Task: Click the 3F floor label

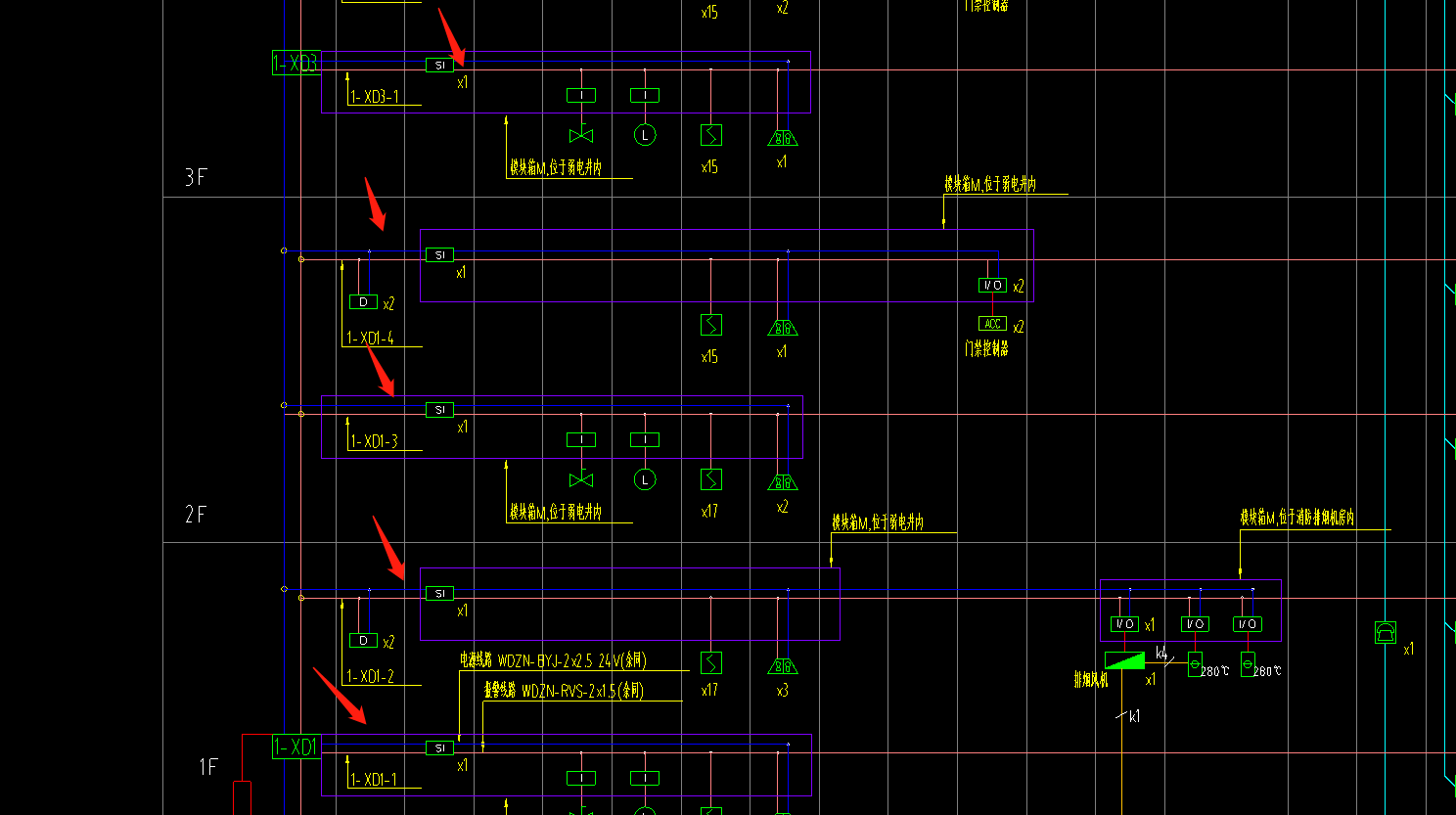Action: [x=196, y=177]
